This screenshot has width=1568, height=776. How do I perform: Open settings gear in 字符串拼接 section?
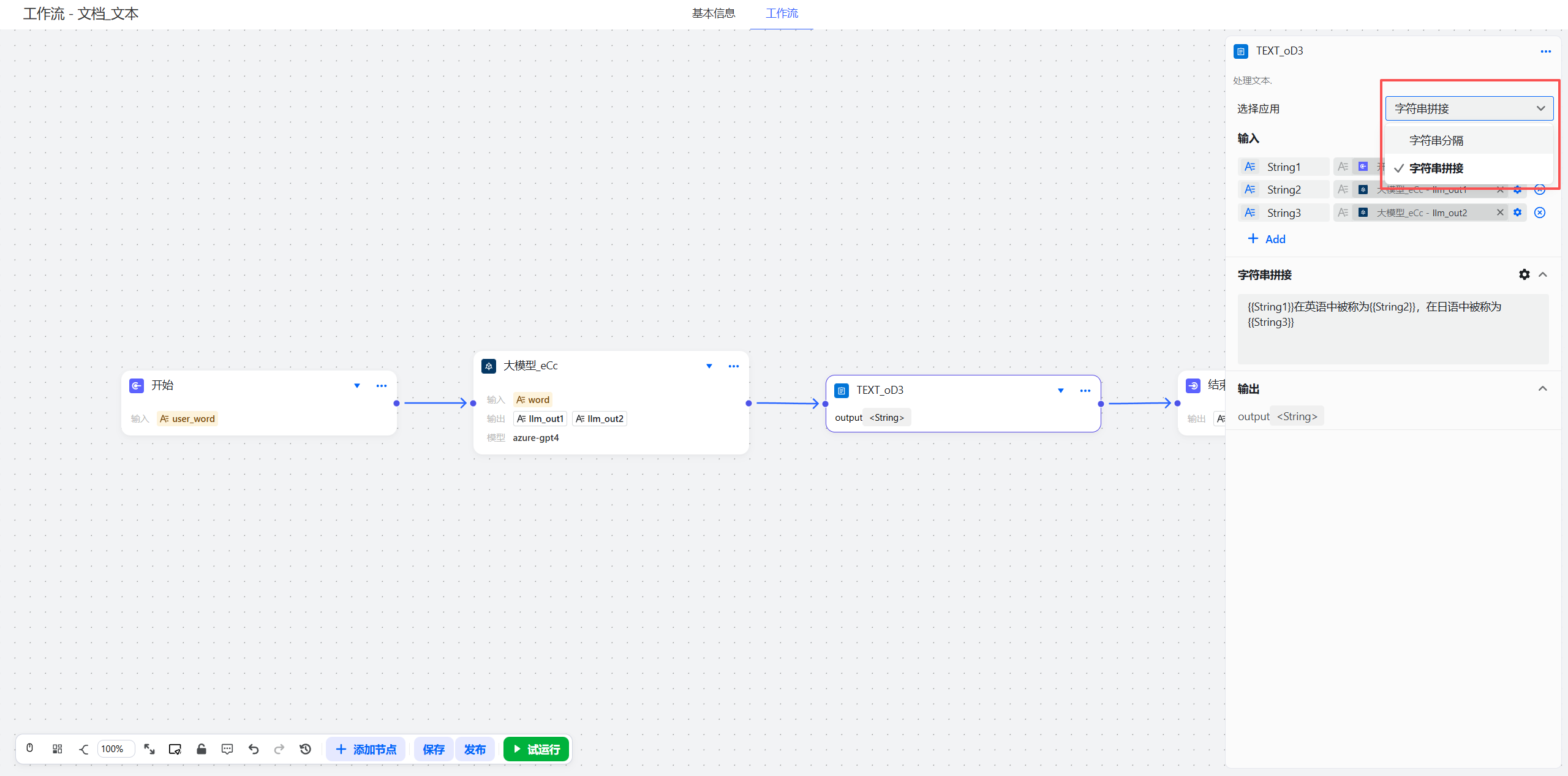coord(1524,274)
